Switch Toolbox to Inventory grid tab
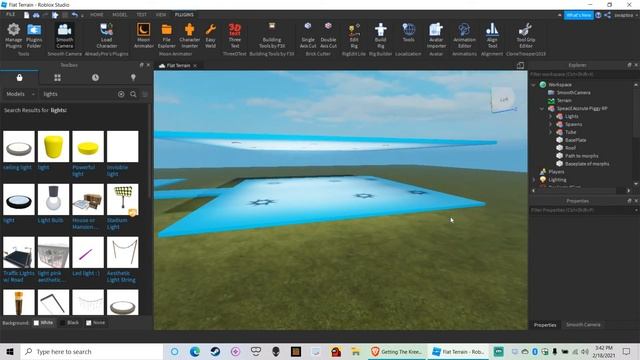This screenshot has width=640, height=360. 57,78
